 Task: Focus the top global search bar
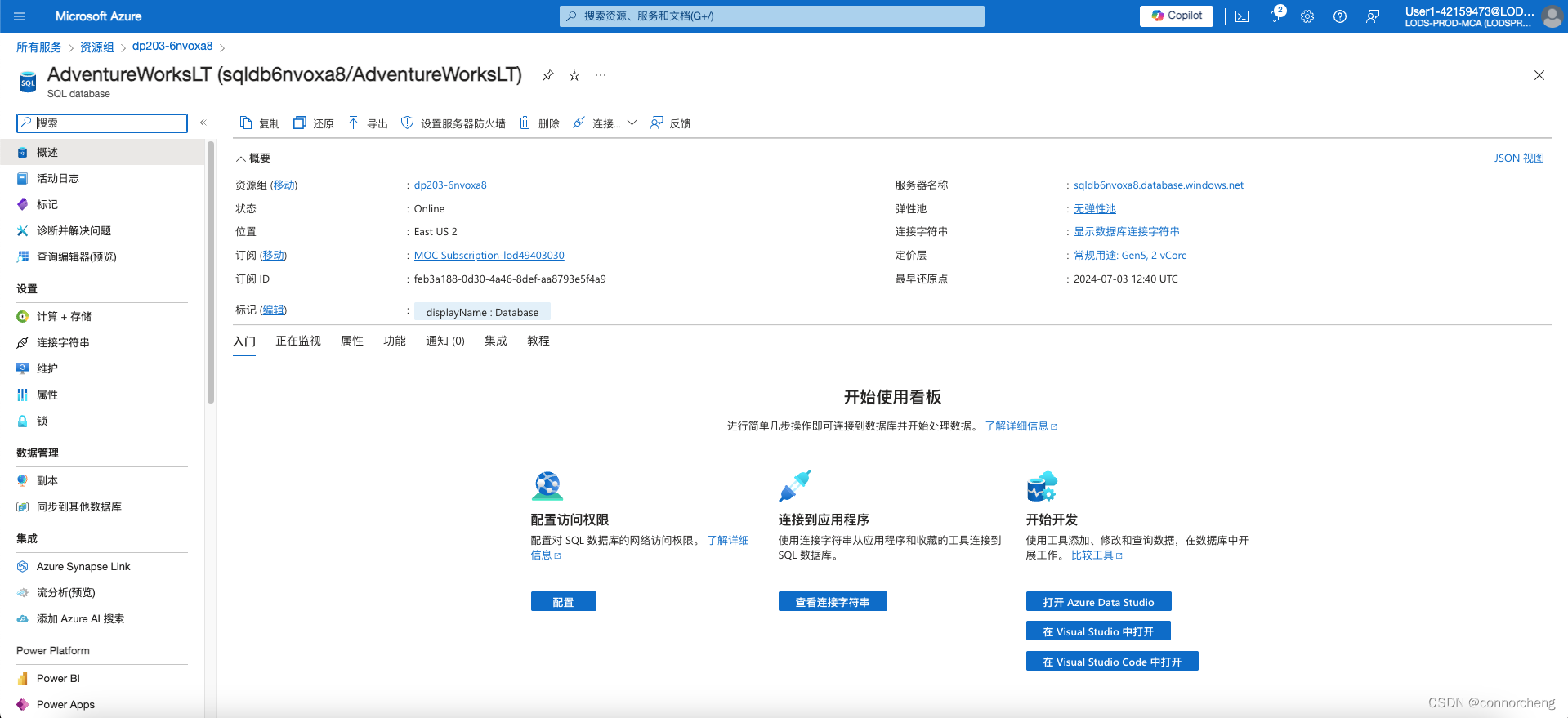pyautogui.click(x=771, y=16)
